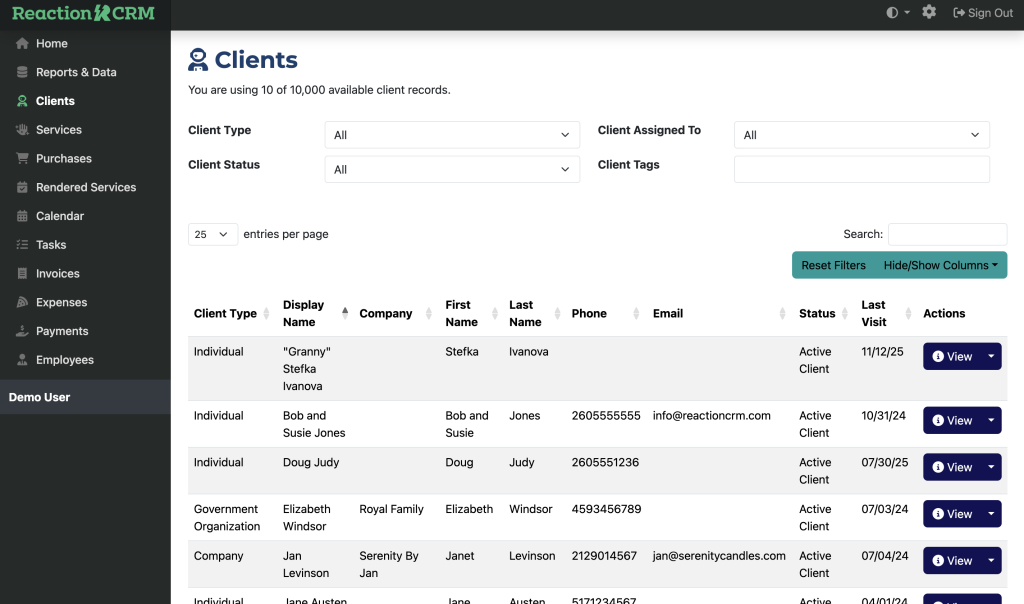
Task: Click the Reports & Data database icon
Action: [x=22, y=72]
